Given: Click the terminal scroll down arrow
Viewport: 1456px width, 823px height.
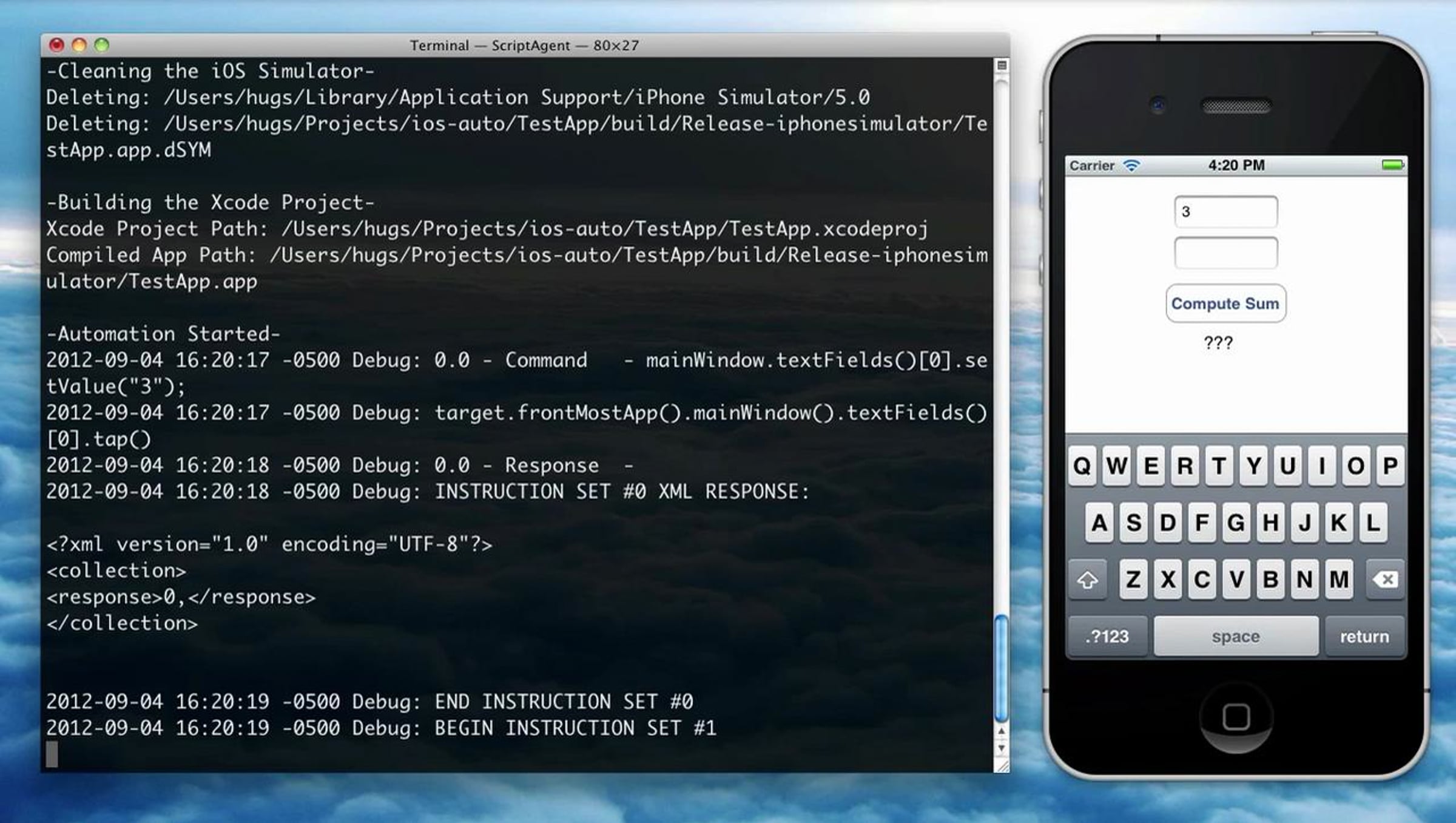Looking at the screenshot, I should click(1002, 748).
